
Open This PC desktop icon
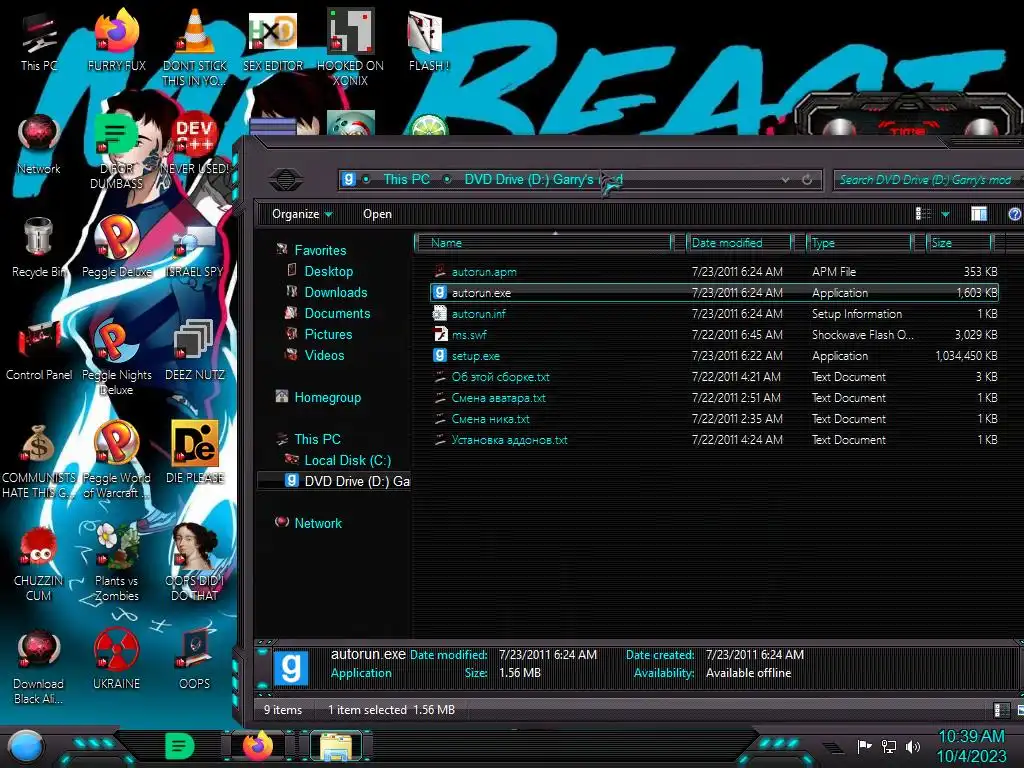pyautogui.click(x=39, y=42)
